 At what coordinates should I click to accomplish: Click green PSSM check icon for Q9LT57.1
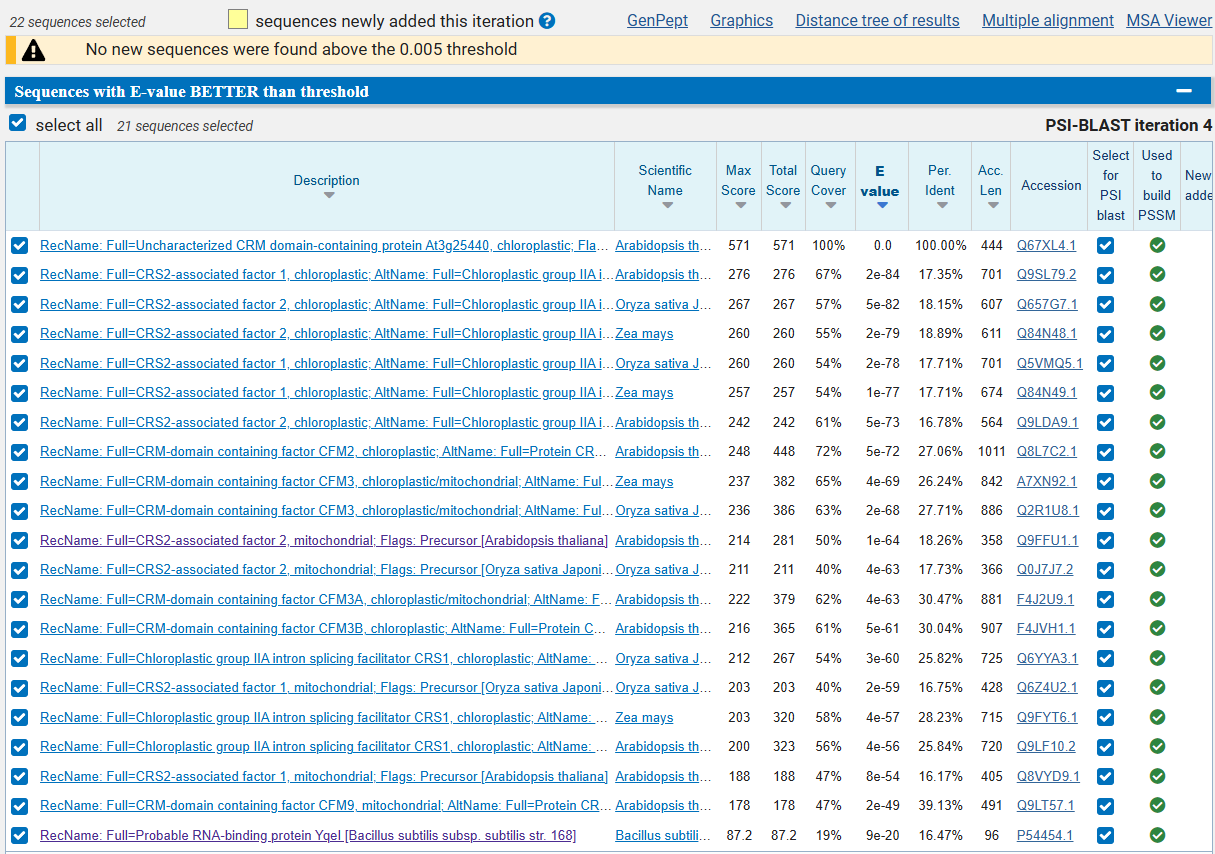[x=1157, y=805]
